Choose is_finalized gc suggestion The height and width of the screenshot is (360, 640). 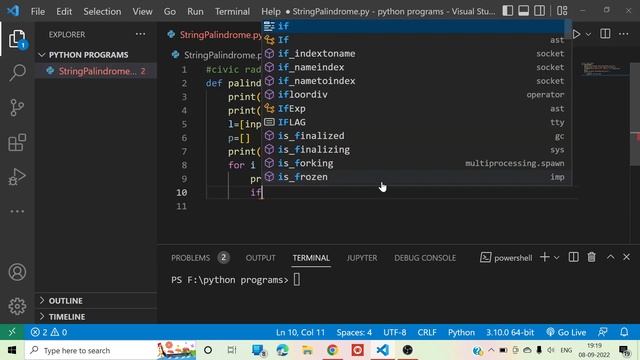[416, 136]
